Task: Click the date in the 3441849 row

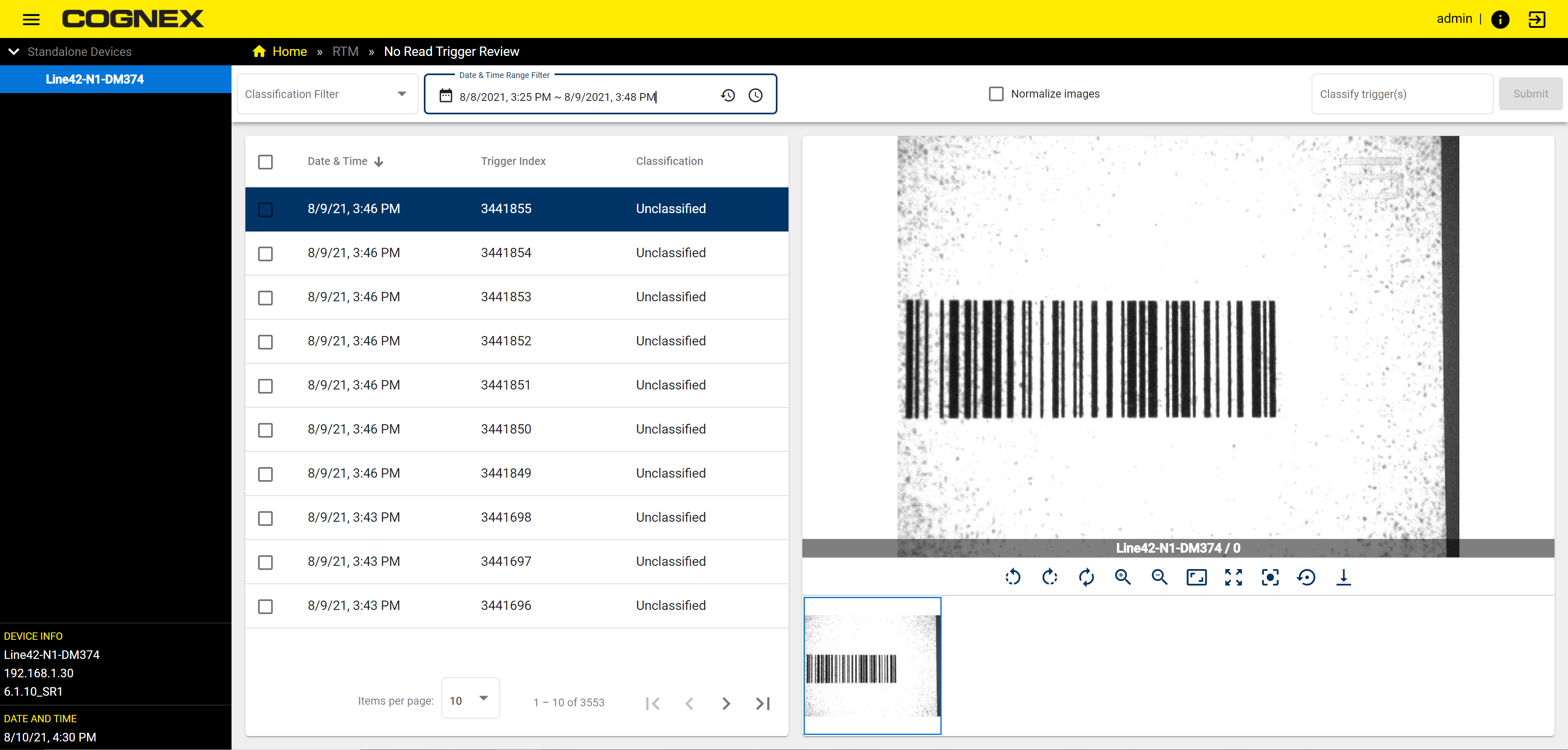Action: click(354, 474)
